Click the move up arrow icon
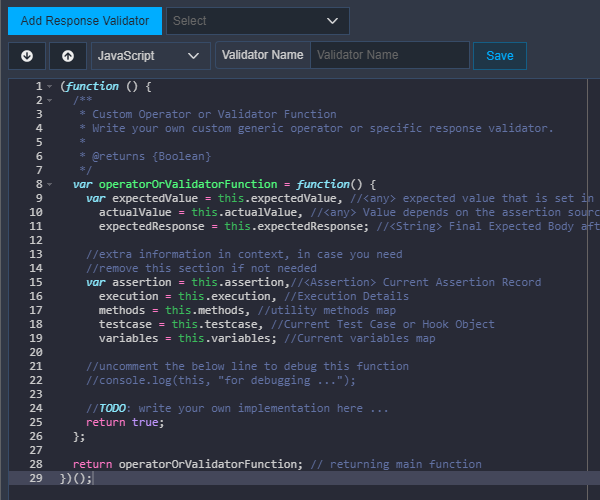The width and height of the screenshot is (600, 500). coord(68,56)
